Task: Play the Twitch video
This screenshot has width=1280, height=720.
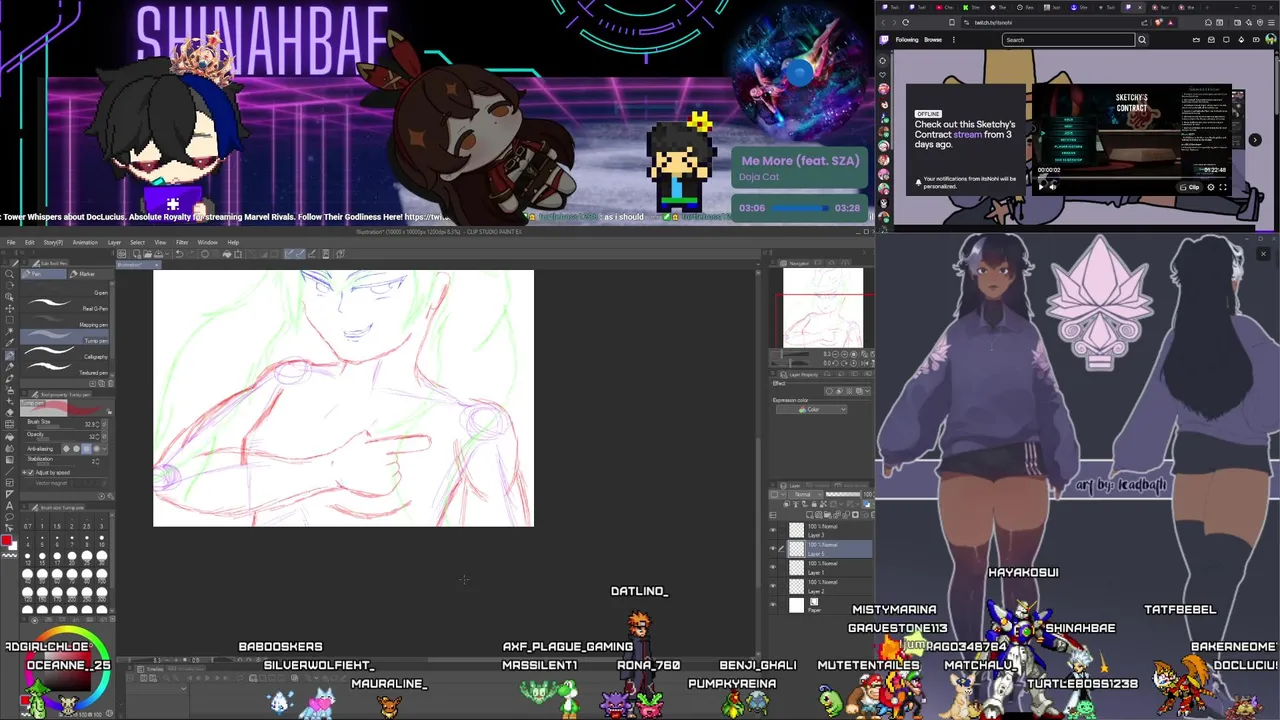Action: click(x=1041, y=187)
